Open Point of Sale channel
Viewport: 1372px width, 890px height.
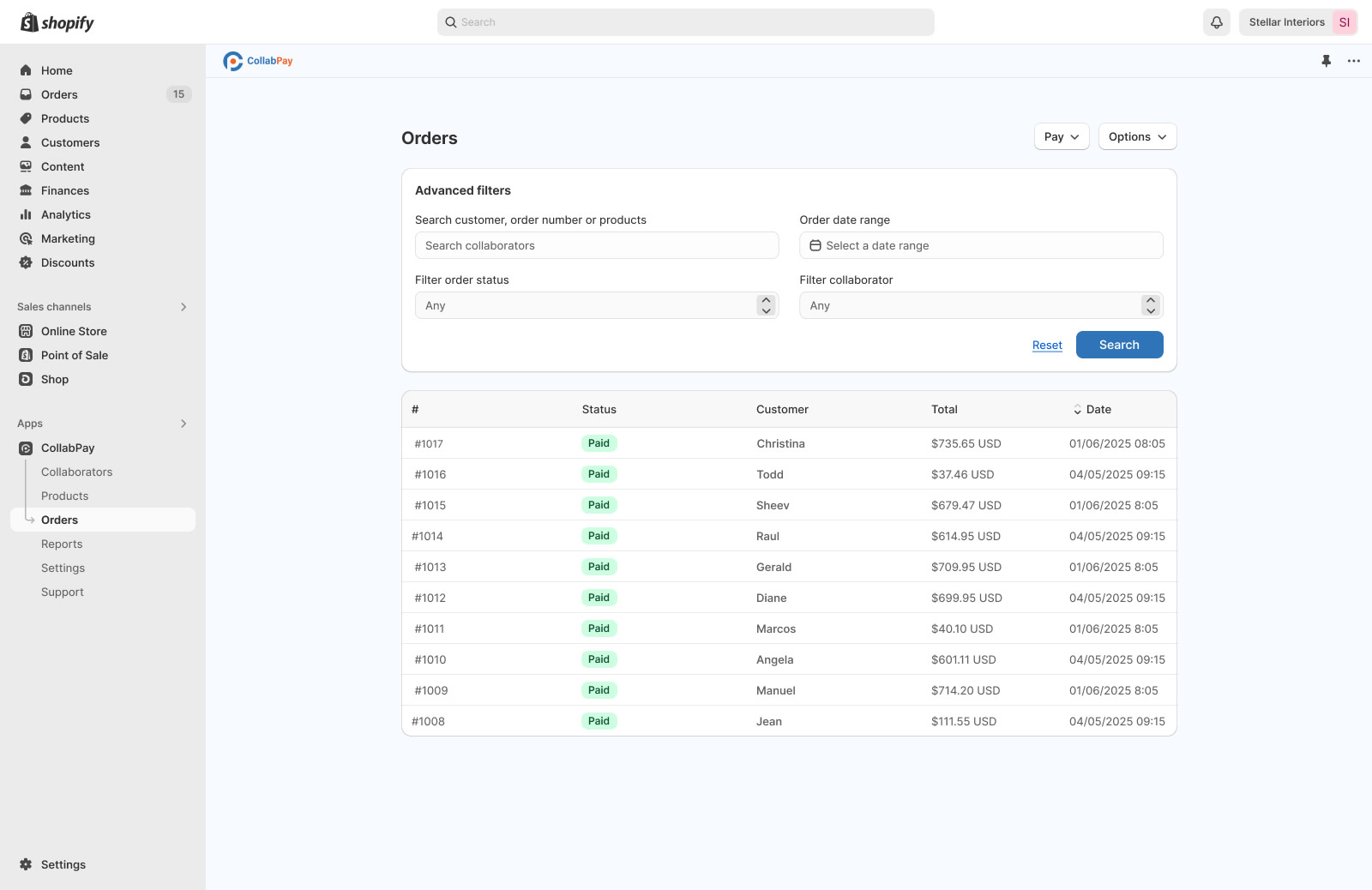pos(75,355)
